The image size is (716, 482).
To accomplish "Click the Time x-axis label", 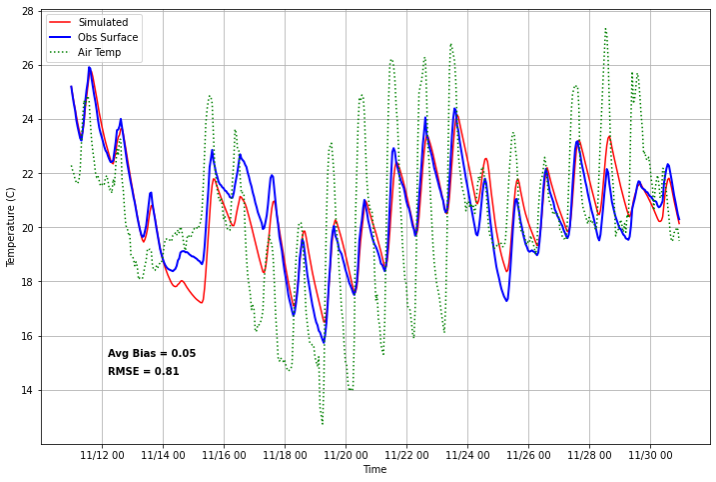I will coord(375,470).
